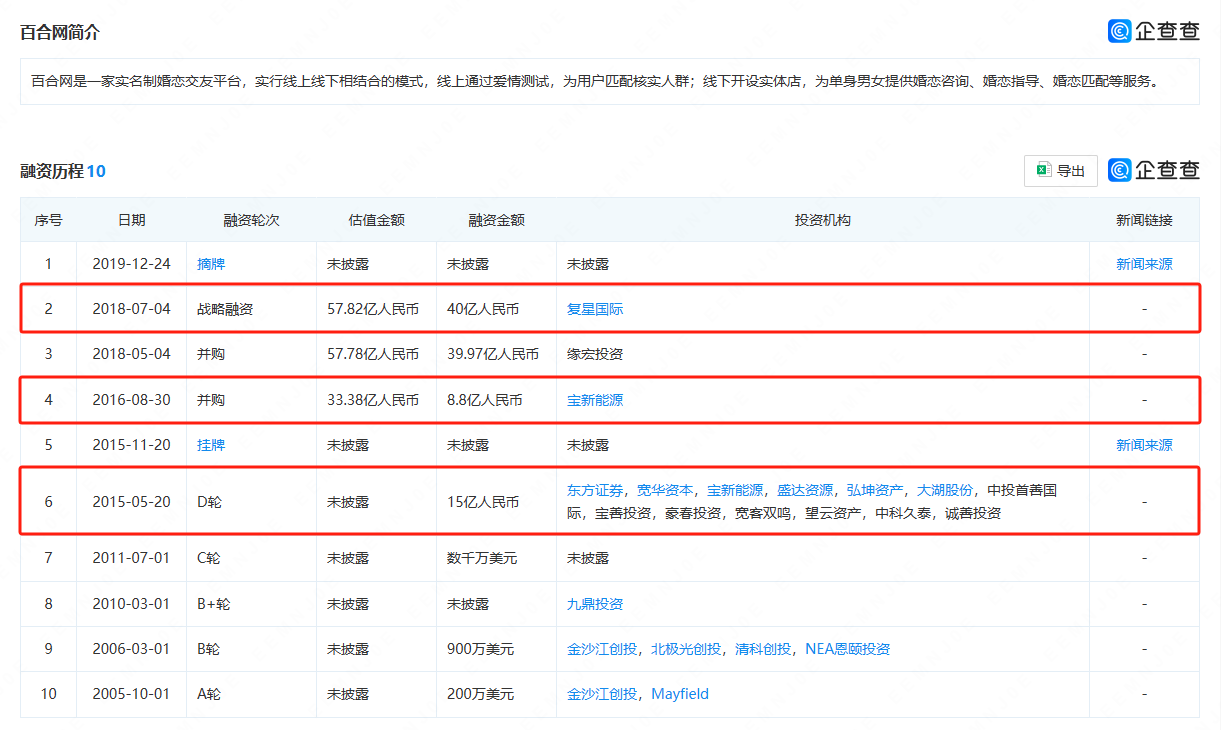Click the 日期 column header
This screenshot has height=730, width=1221.
click(131, 220)
